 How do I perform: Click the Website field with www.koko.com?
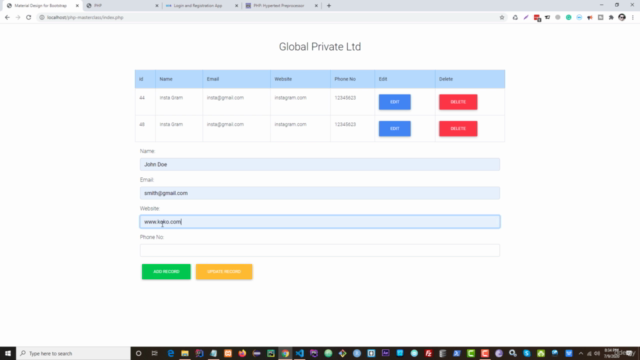tap(320, 222)
